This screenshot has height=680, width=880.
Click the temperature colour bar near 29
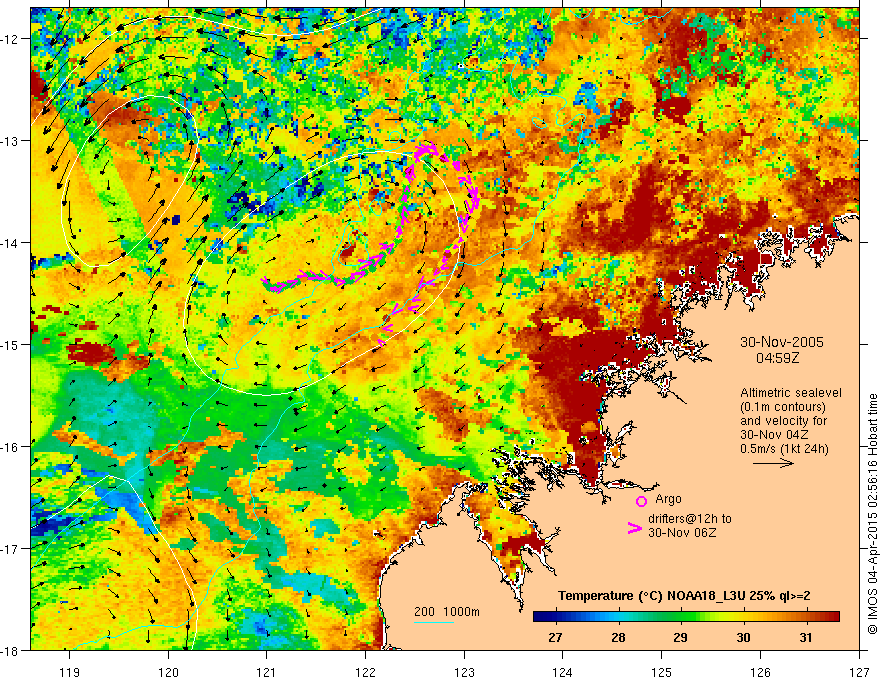[x=681, y=617]
